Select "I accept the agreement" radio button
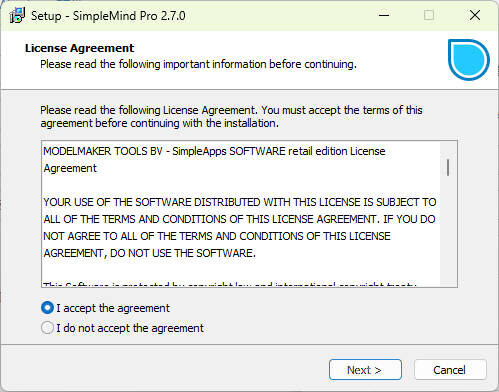This screenshot has height=392, width=499. [47, 308]
